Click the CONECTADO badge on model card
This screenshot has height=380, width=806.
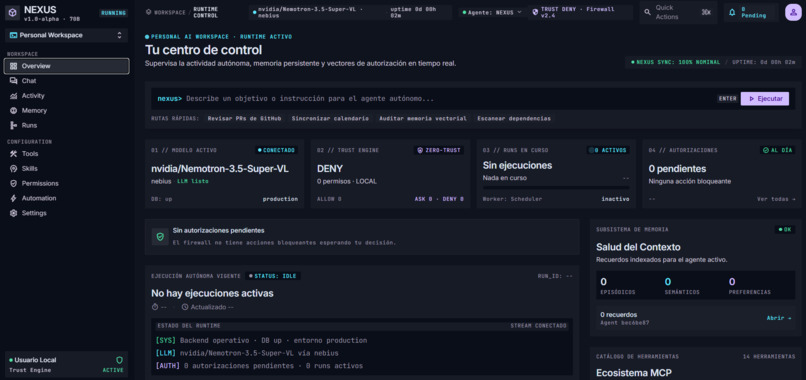pyautogui.click(x=277, y=150)
